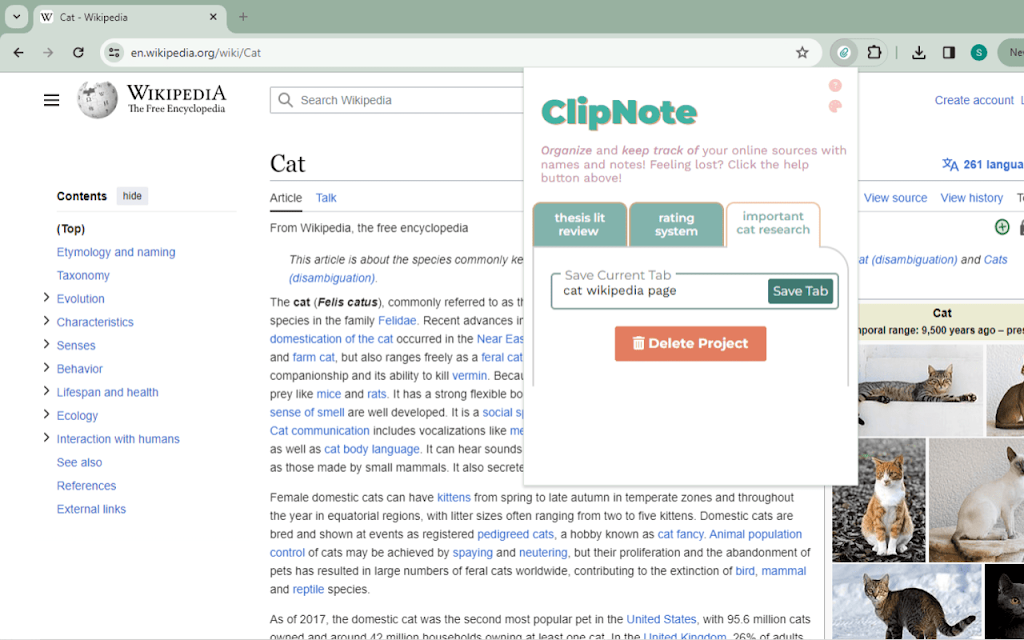
Task: Open the Felidae link
Action: pyautogui.click(x=397, y=321)
